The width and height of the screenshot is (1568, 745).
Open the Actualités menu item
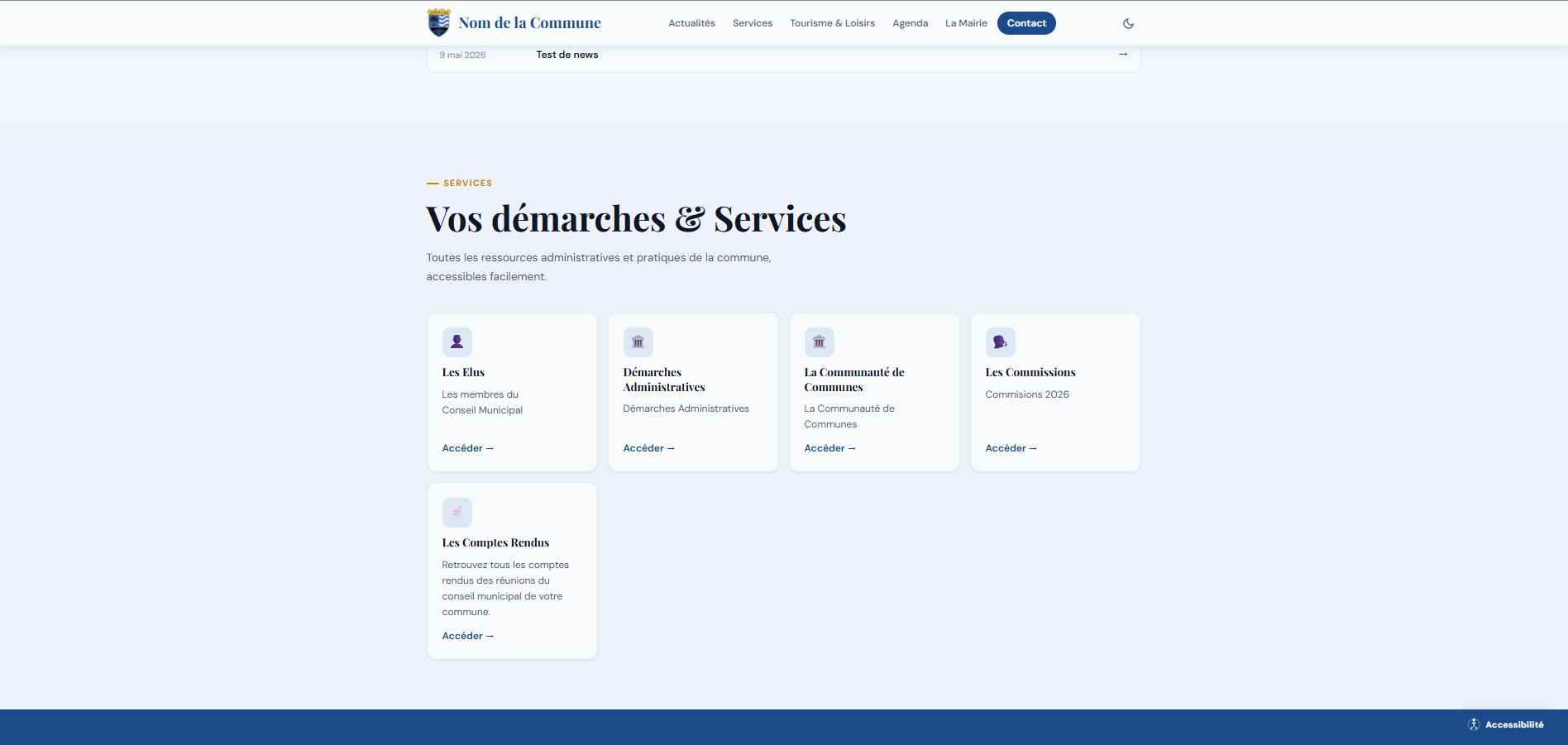tap(691, 23)
